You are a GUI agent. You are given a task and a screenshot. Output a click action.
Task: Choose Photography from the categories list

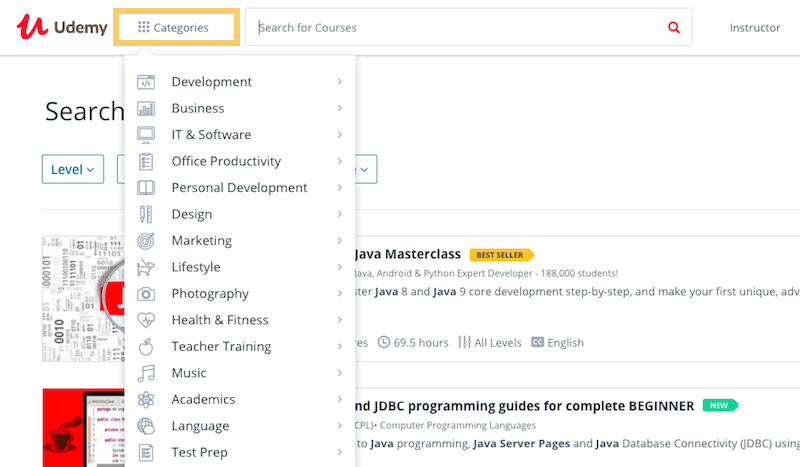240,293
